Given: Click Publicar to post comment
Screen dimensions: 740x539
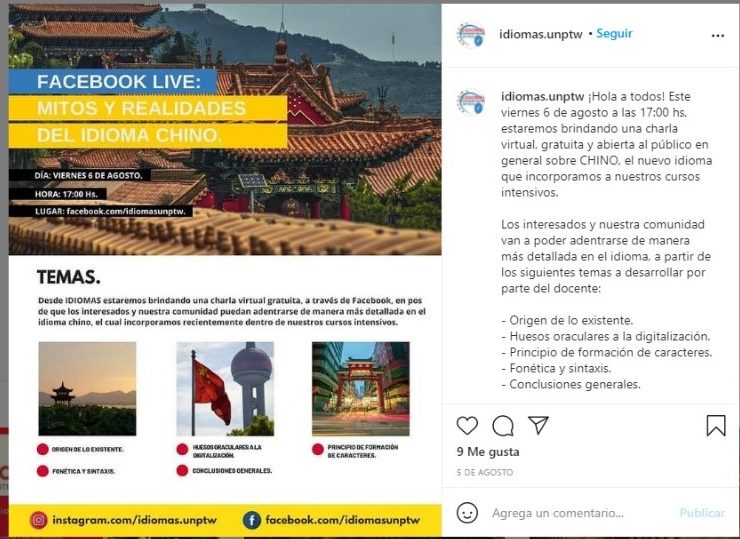Looking at the screenshot, I should 702,513.
